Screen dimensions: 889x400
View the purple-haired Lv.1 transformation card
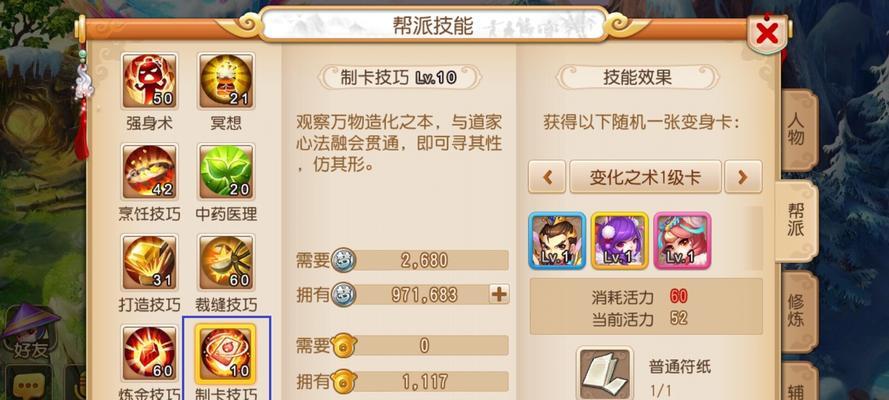[x=620, y=241]
